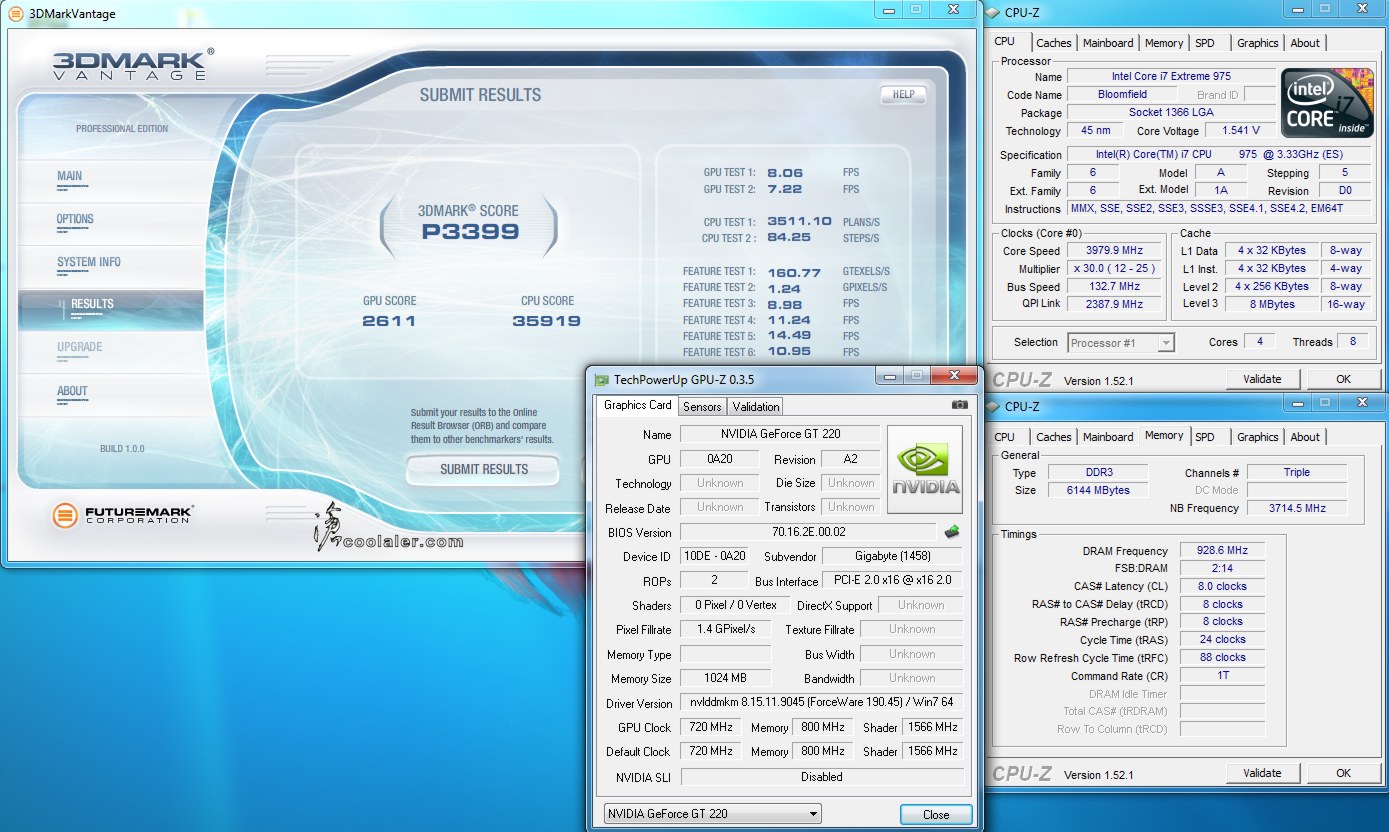Click the BIOS Version field 70.16.2E.00.02

809,532
